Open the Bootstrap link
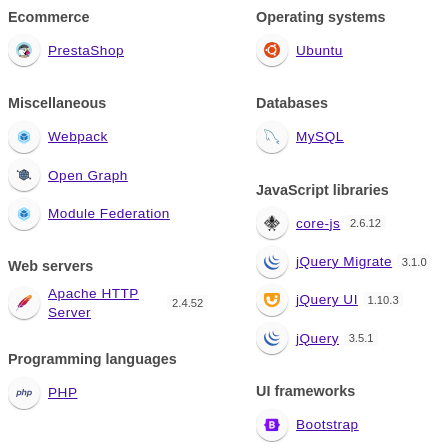Screen dimensions: 435x448 327,425
